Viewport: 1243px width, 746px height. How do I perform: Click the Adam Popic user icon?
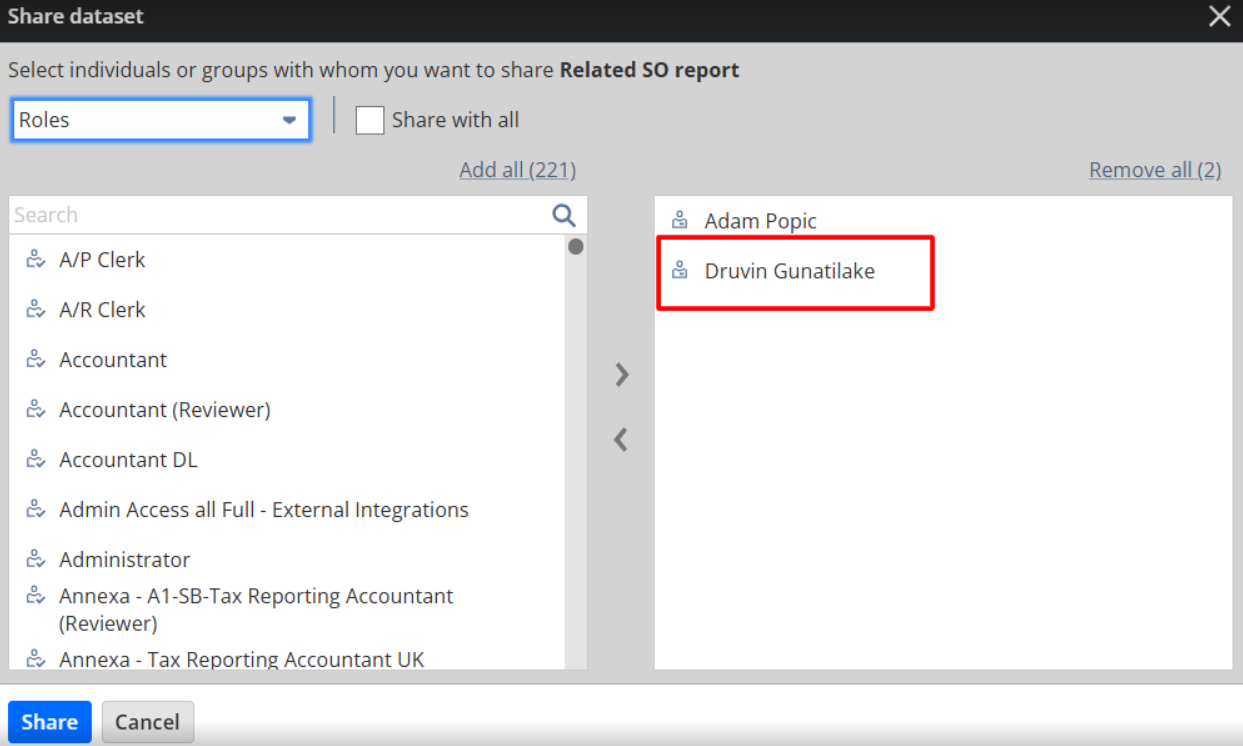point(680,221)
